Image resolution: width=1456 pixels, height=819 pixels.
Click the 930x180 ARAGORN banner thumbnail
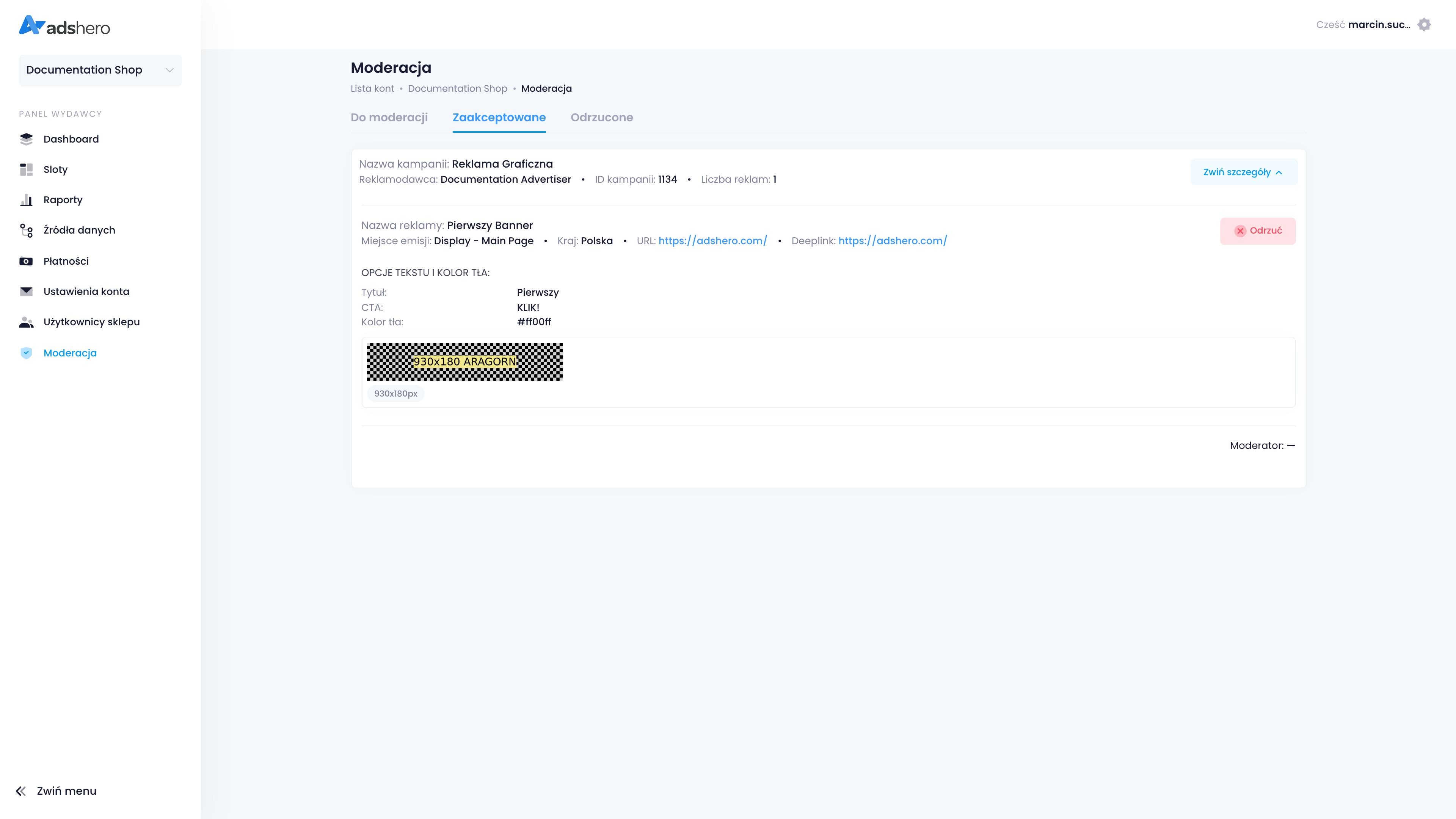(464, 362)
